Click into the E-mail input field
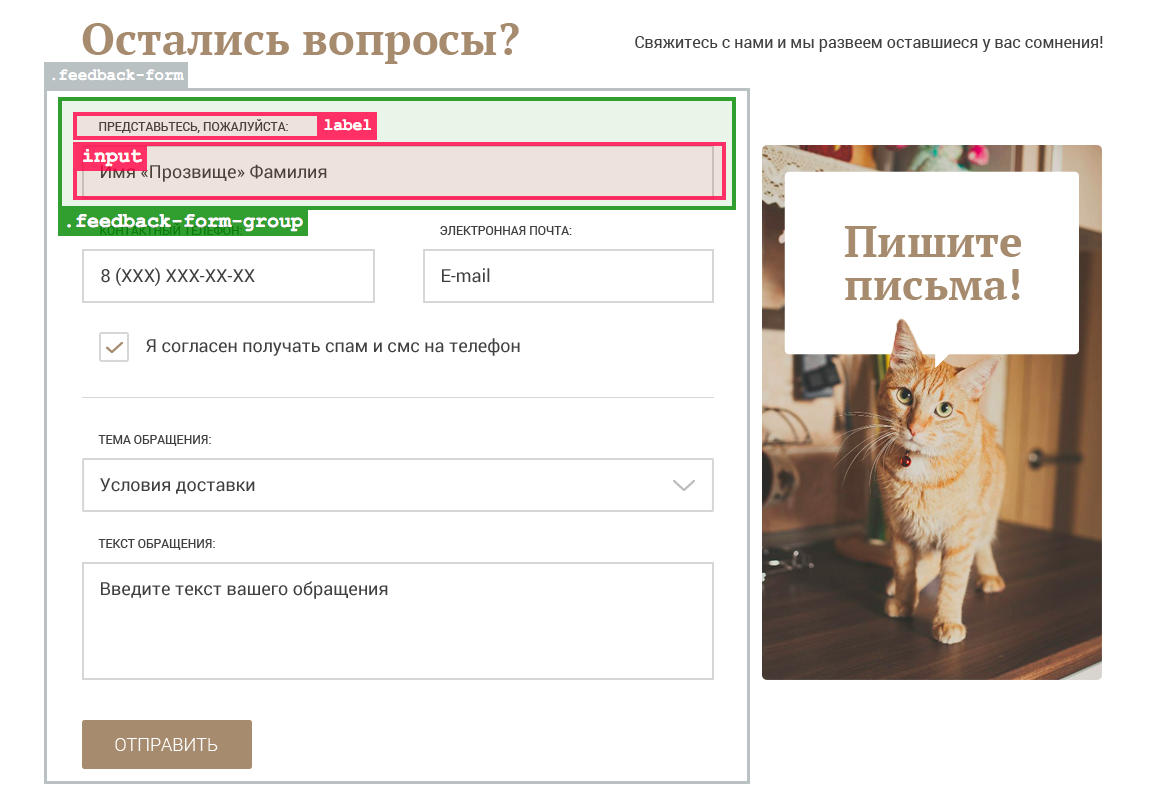 [x=568, y=276]
